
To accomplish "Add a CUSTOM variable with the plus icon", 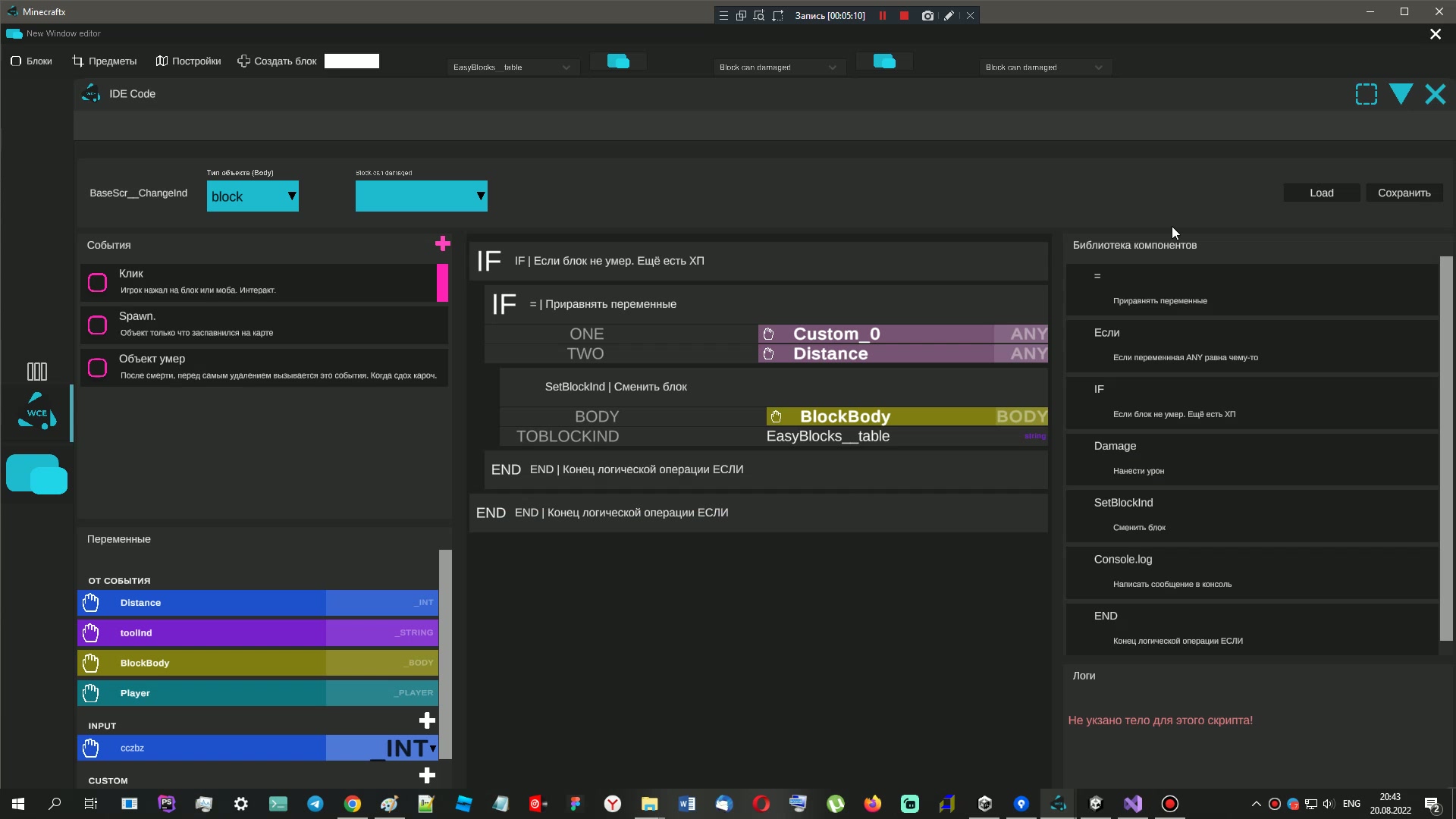I will tap(427, 775).
